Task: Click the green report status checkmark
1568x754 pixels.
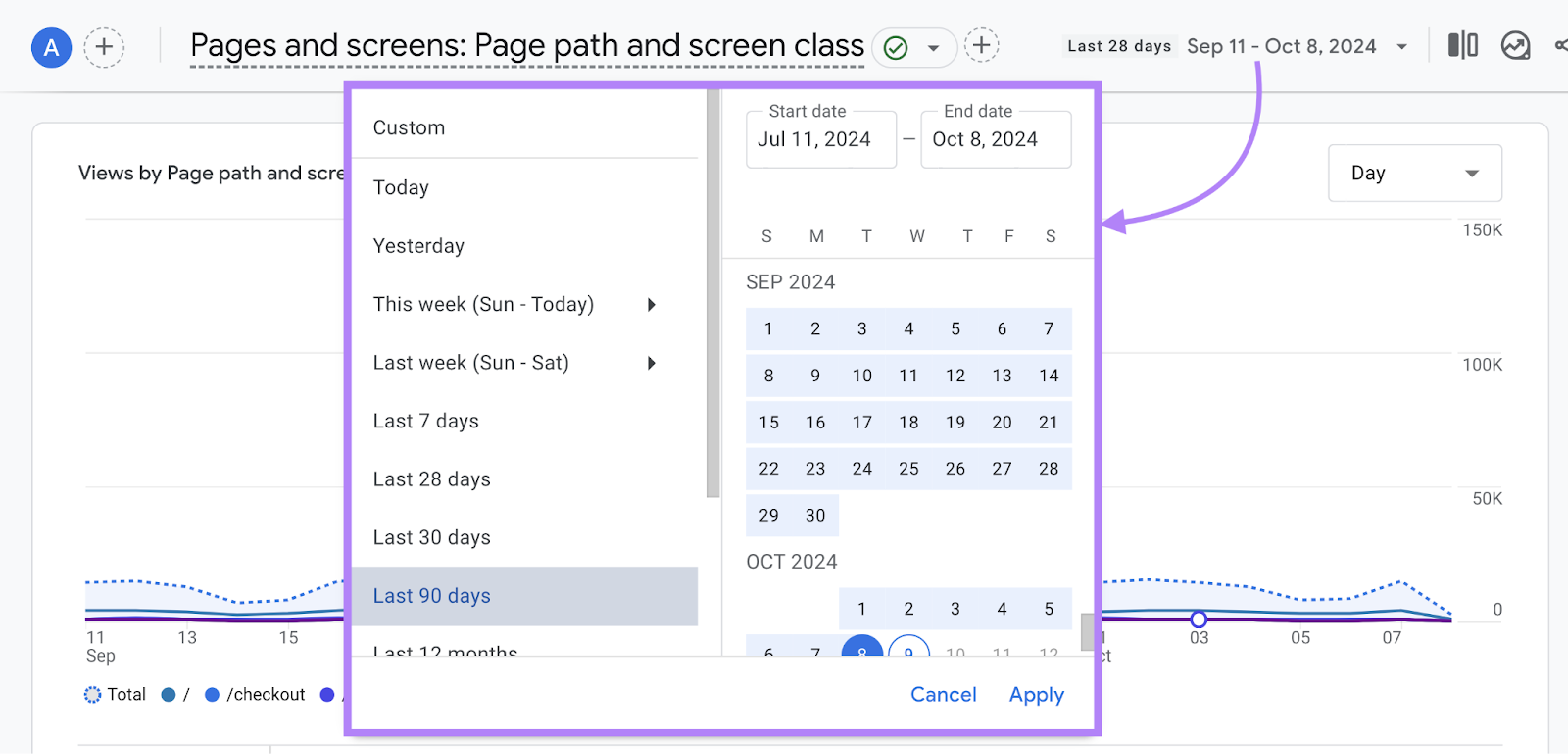Action: tap(896, 47)
